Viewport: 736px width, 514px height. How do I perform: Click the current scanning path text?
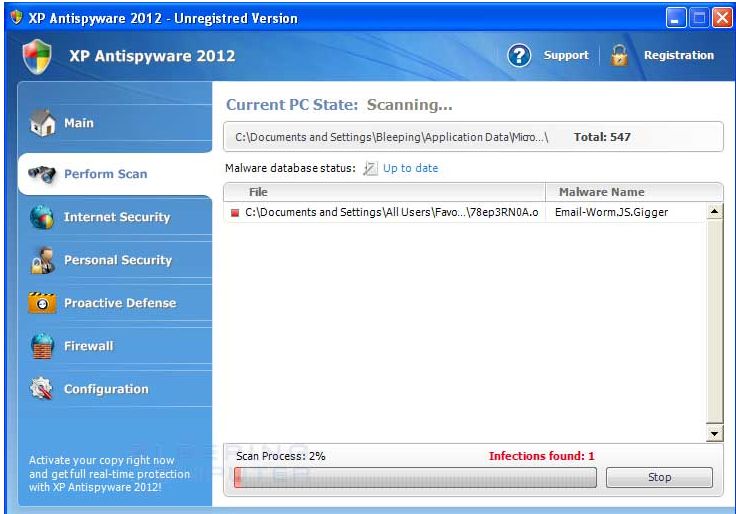391,137
